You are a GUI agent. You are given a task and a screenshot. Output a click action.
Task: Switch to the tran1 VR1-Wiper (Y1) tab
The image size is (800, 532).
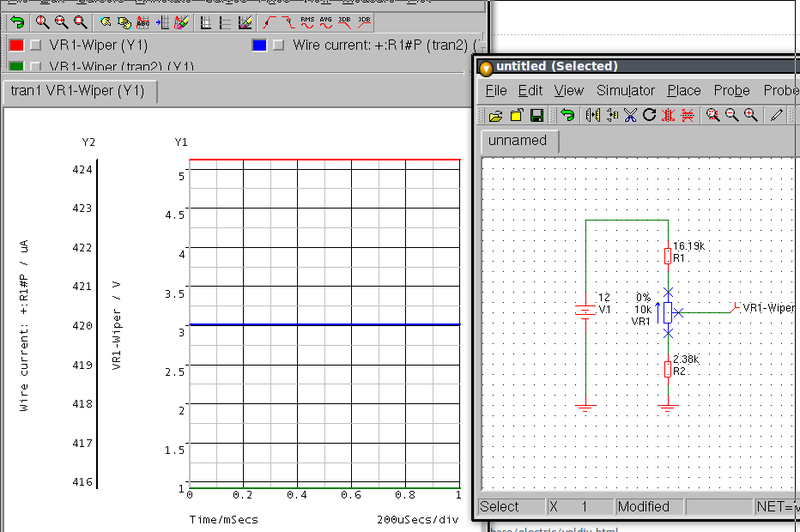coord(78,91)
